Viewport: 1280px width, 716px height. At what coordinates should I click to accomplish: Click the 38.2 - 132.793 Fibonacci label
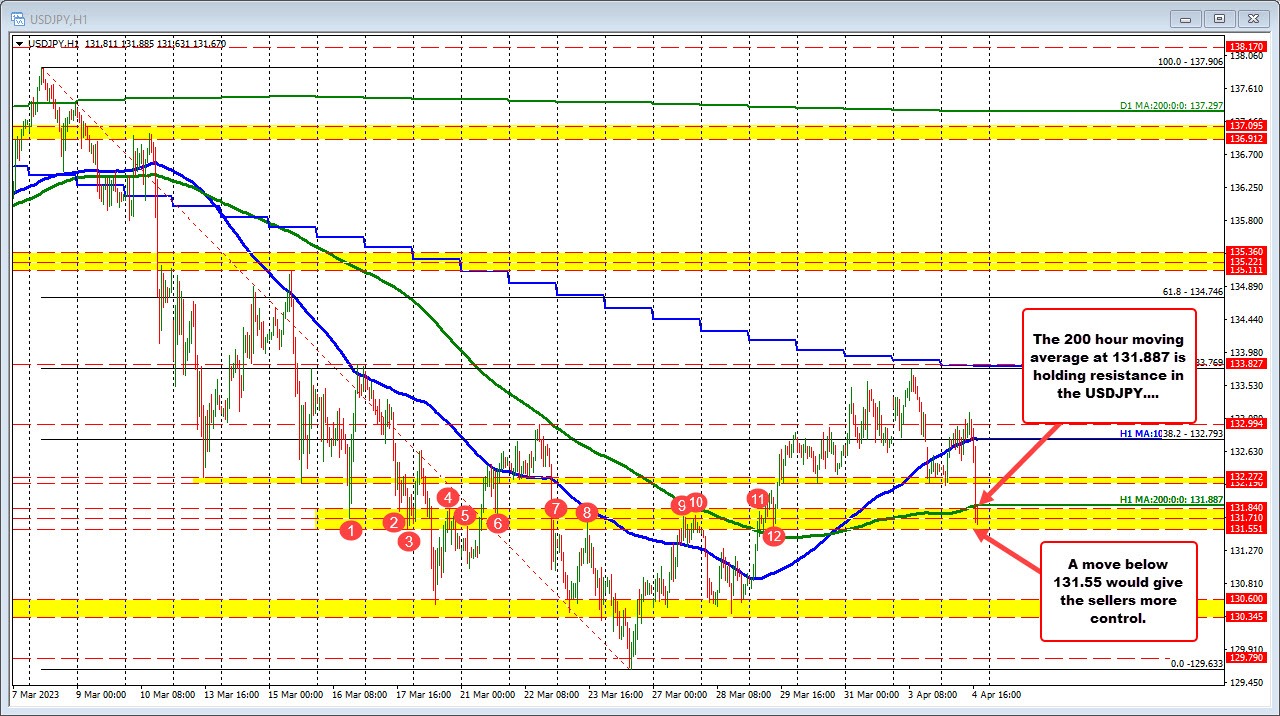(1194, 434)
